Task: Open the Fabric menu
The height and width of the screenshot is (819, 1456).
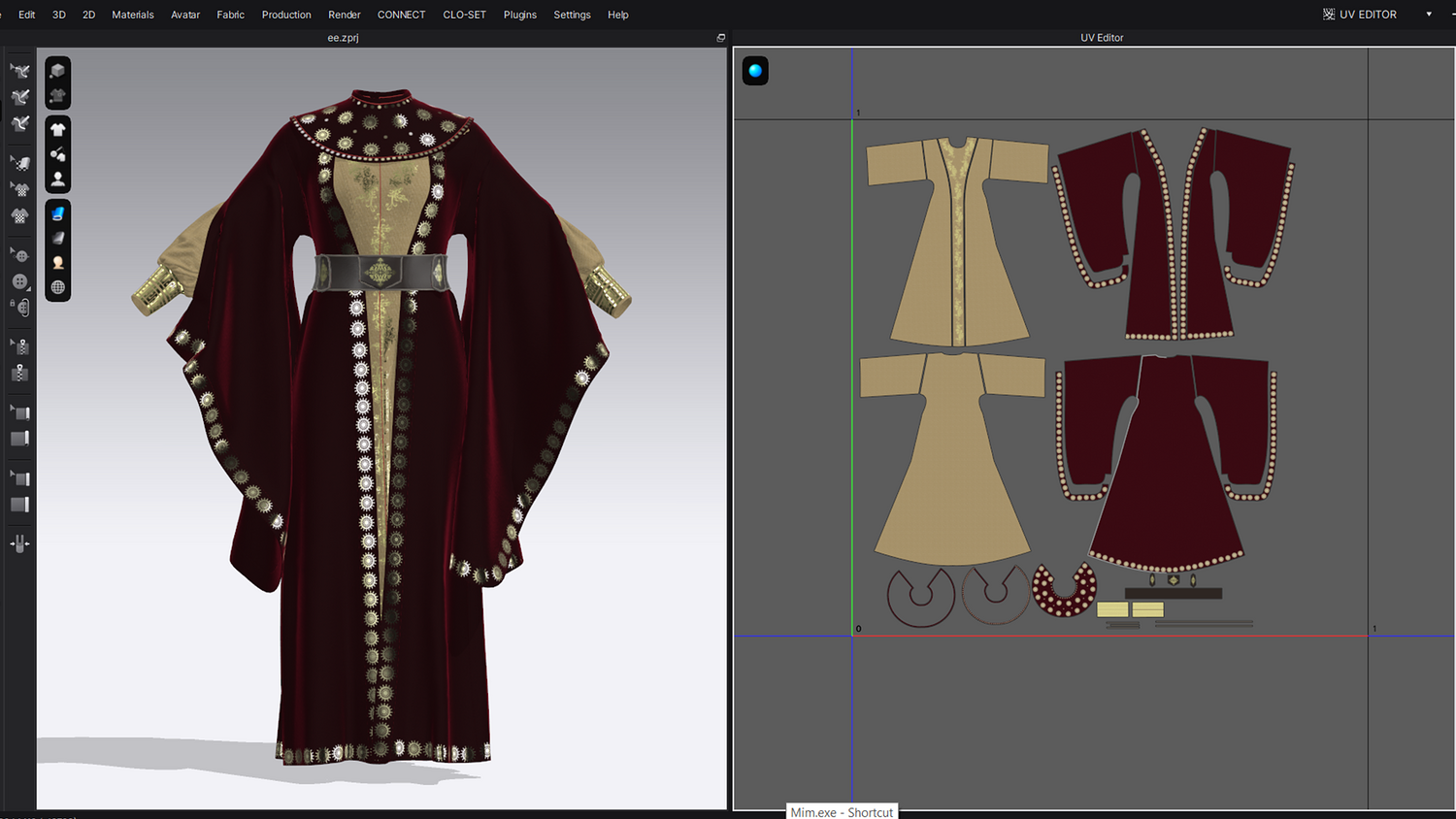Action: [231, 15]
